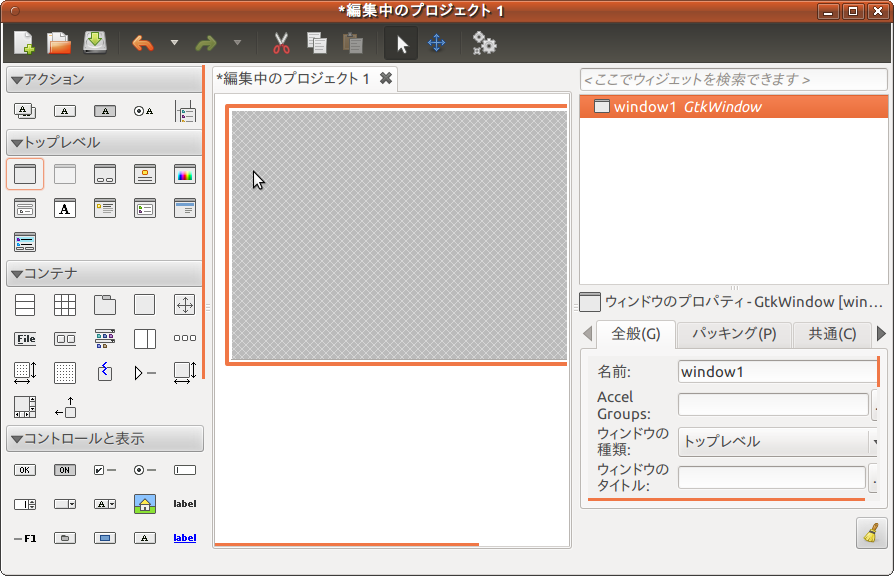894x576 pixels.
Task: Click the Cut icon in the toolbar
Action: 280,43
